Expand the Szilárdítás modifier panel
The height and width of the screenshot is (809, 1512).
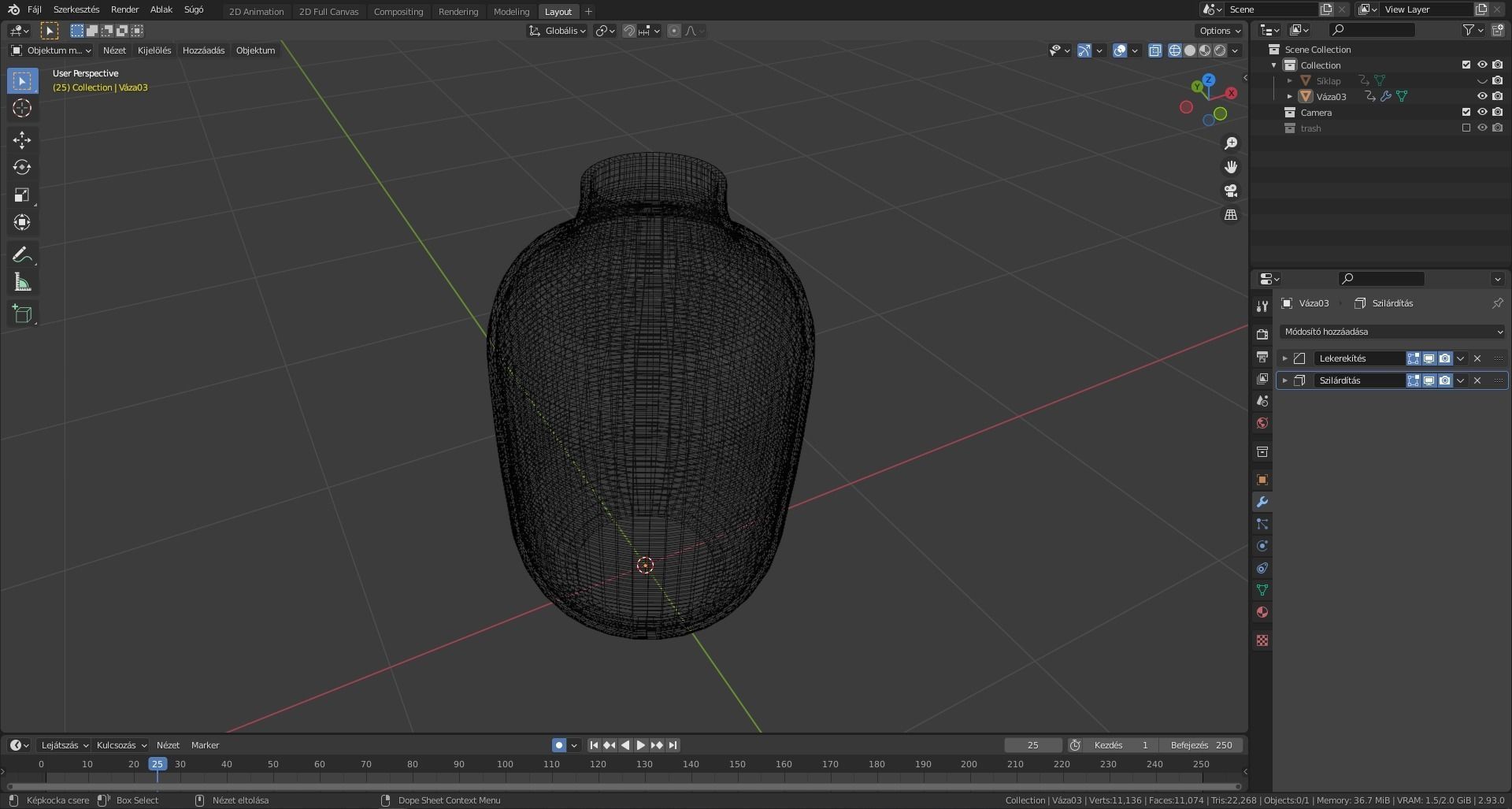pos(1285,380)
